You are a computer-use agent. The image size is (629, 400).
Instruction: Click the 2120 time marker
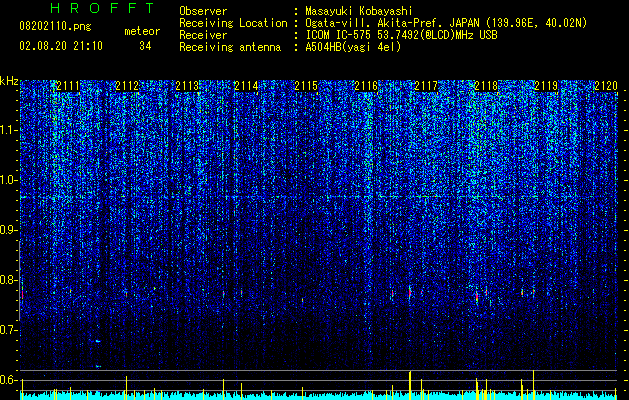click(606, 86)
